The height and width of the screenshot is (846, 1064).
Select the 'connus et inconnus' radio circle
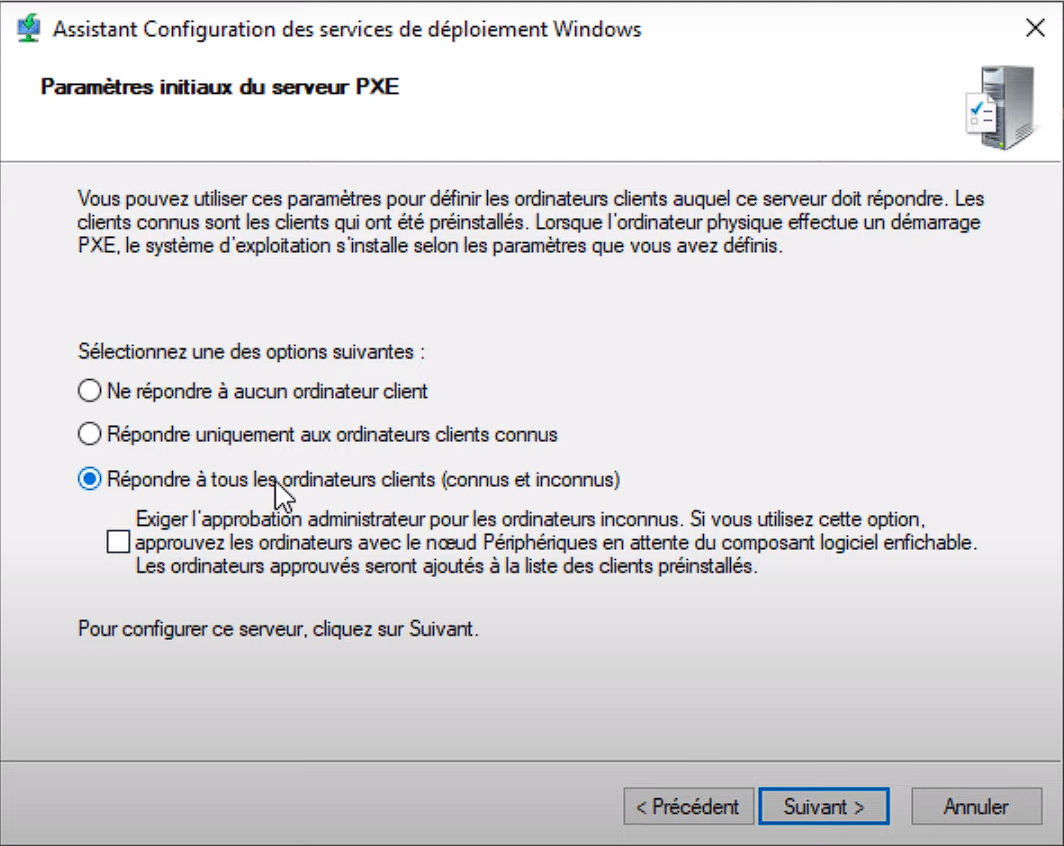point(90,479)
